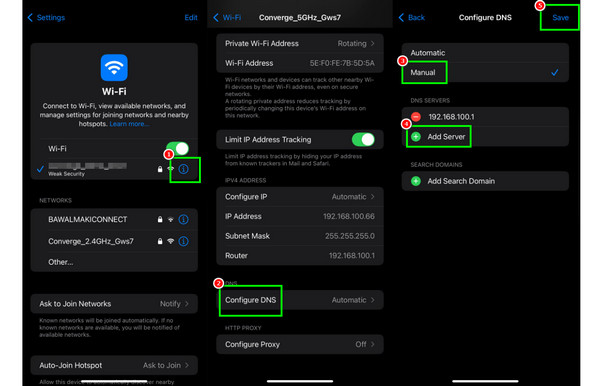This screenshot has width=600, height=386.
Task: Open Configure Proxy Off setting
Action: point(300,344)
